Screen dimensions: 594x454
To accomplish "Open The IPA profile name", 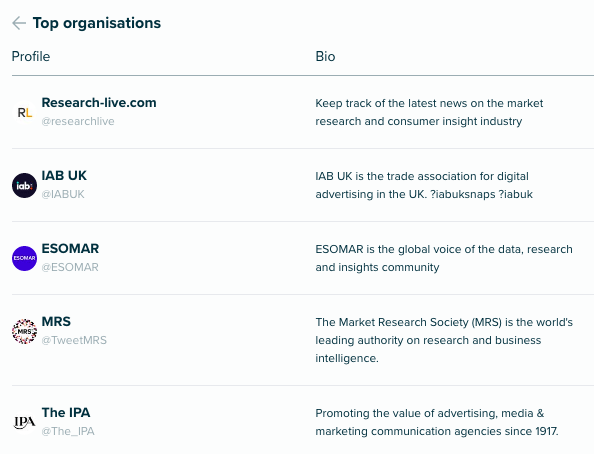I will coord(66,412).
